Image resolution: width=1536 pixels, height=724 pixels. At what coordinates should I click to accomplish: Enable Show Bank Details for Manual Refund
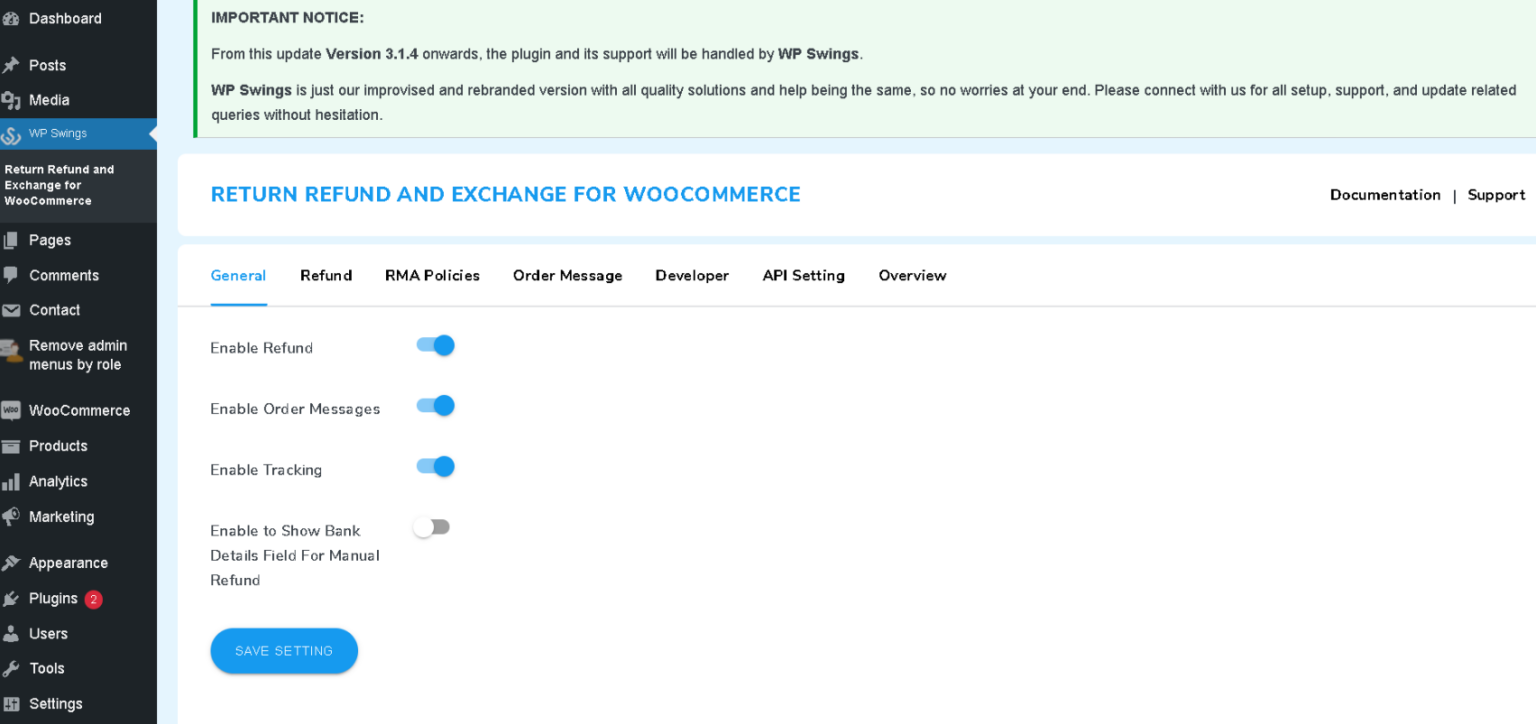pyautogui.click(x=431, y=526)
